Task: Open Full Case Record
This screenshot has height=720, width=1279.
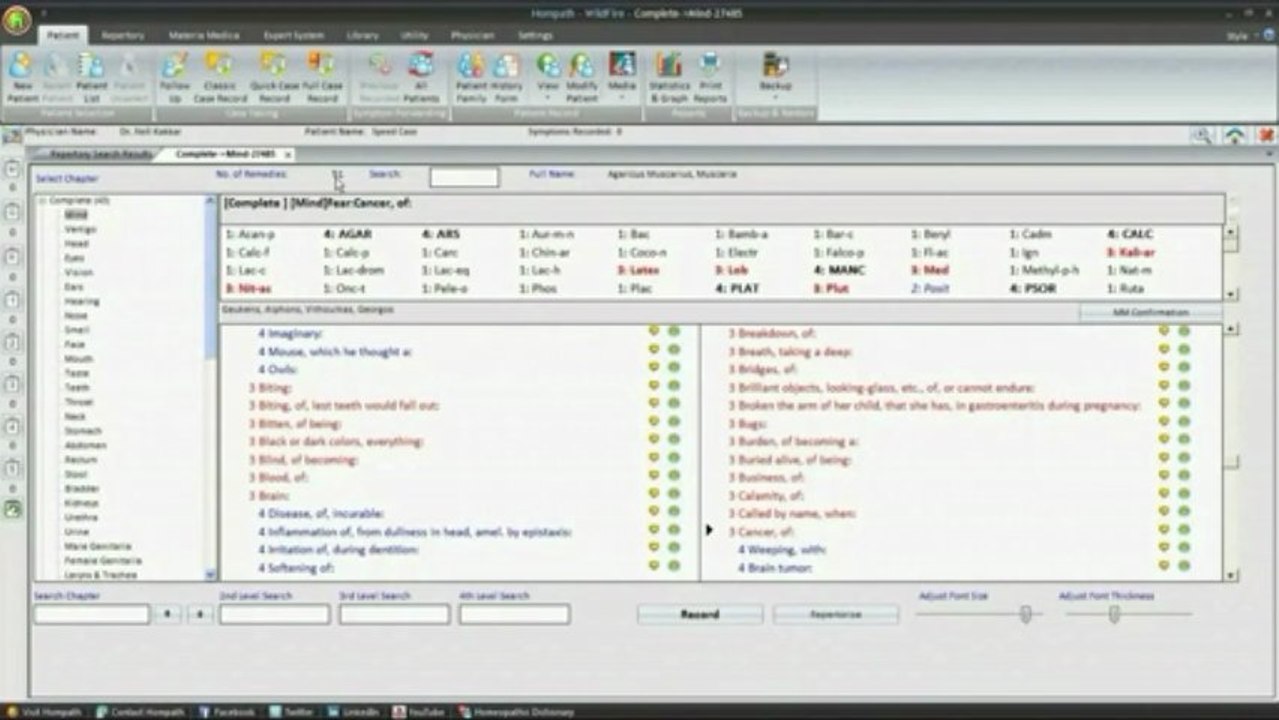Action: 322,77
